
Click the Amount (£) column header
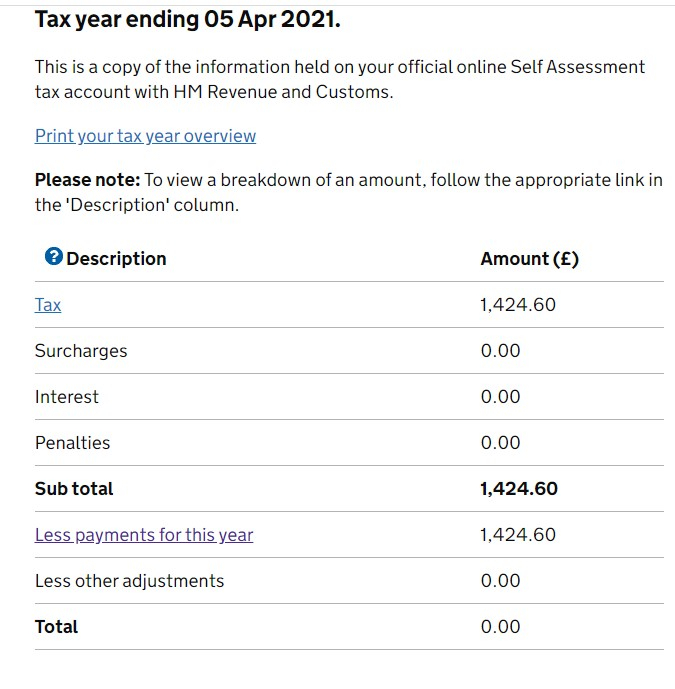[529, 259]
